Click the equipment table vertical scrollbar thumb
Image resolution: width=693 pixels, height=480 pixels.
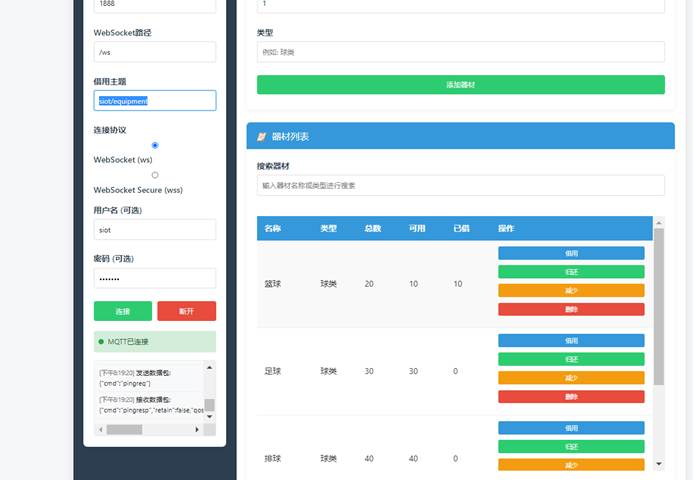(658, 305)
